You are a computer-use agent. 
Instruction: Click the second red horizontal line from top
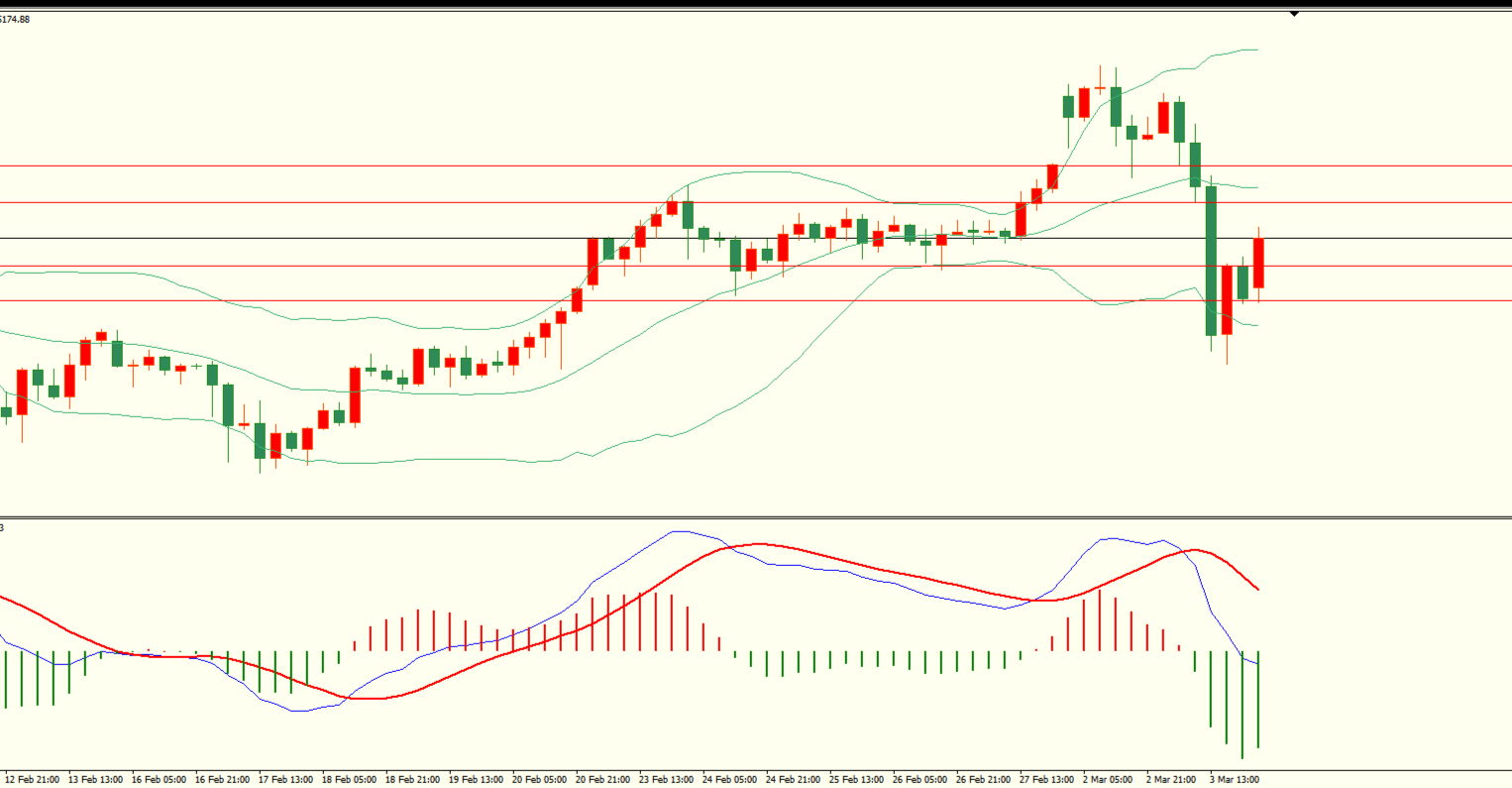(x=396, y=203)
